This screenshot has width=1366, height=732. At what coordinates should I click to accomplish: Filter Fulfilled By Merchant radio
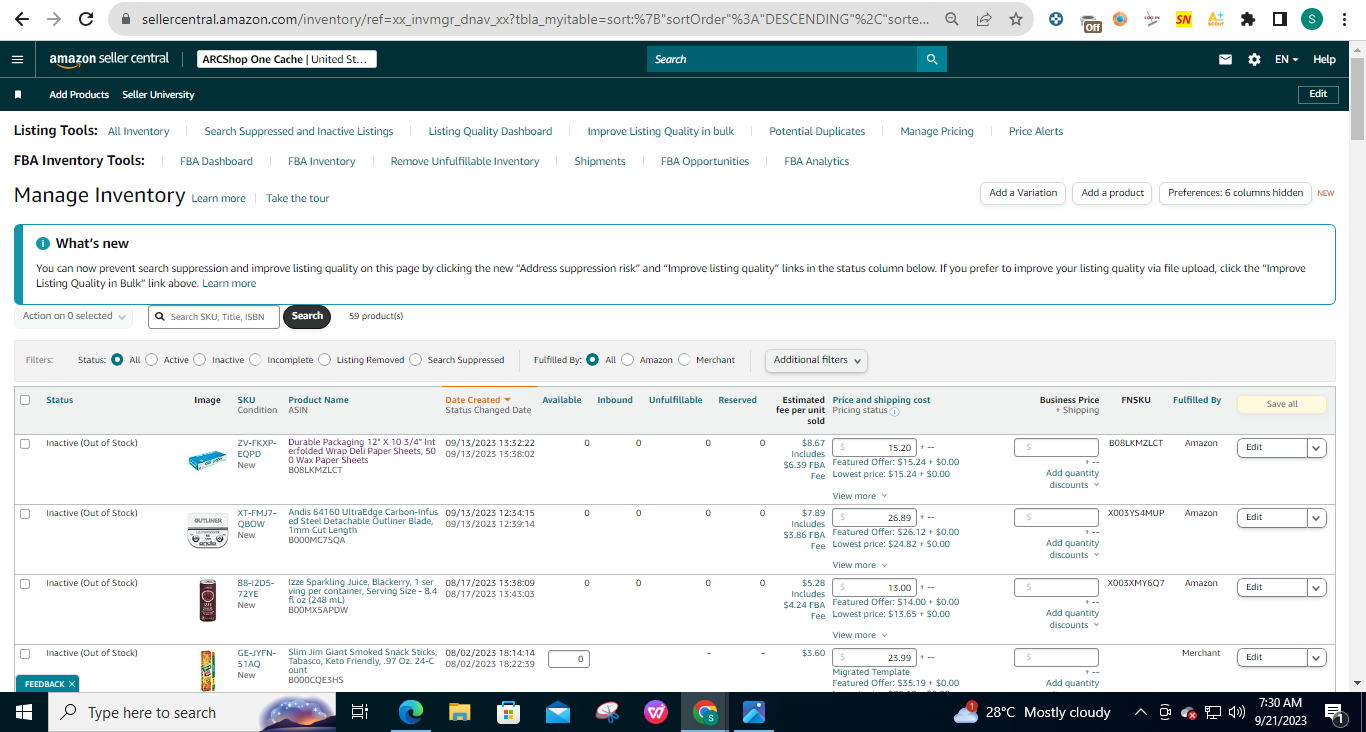click(684, 360)
